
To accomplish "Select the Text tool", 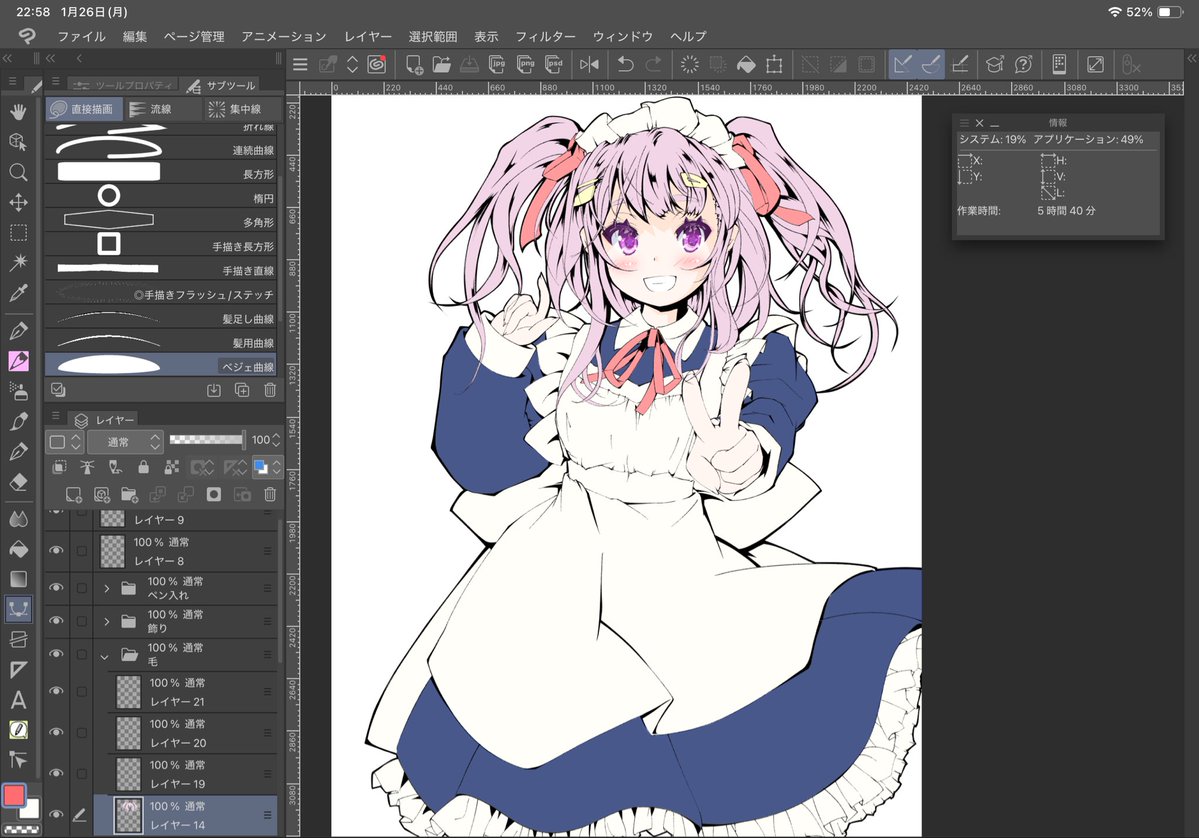I will pos(18,700).
